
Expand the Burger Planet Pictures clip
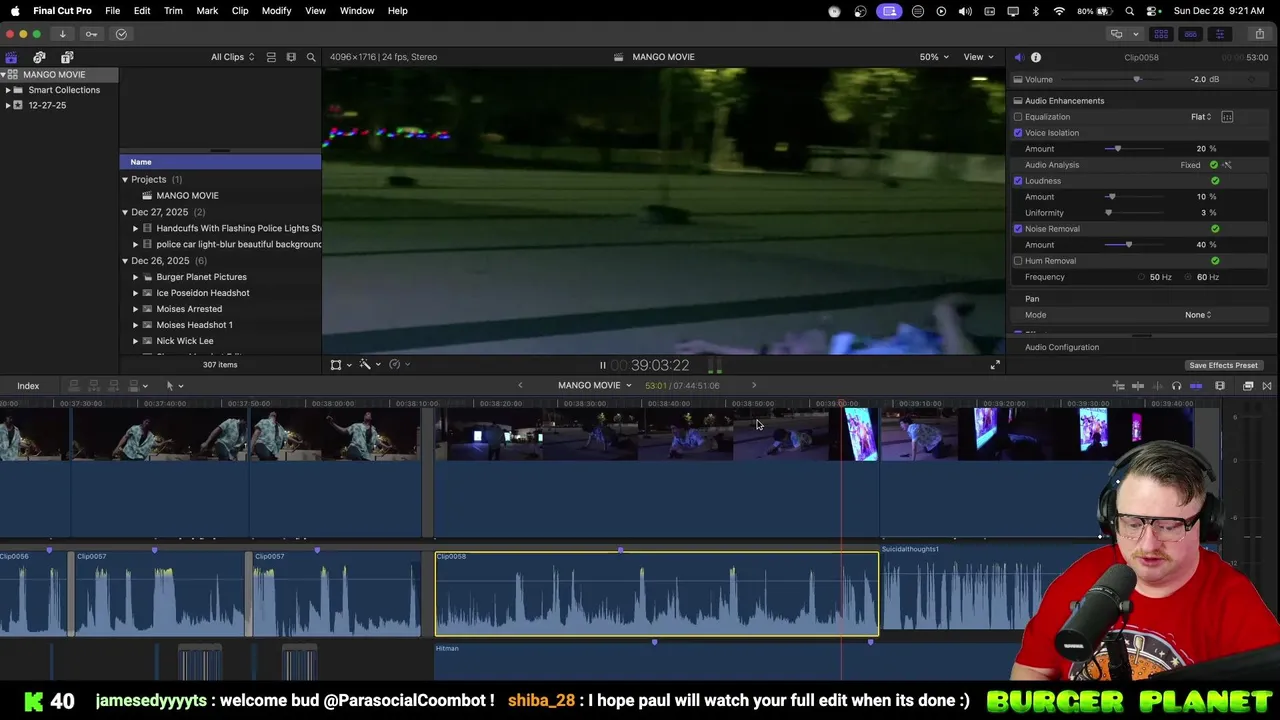coord(136,277)
